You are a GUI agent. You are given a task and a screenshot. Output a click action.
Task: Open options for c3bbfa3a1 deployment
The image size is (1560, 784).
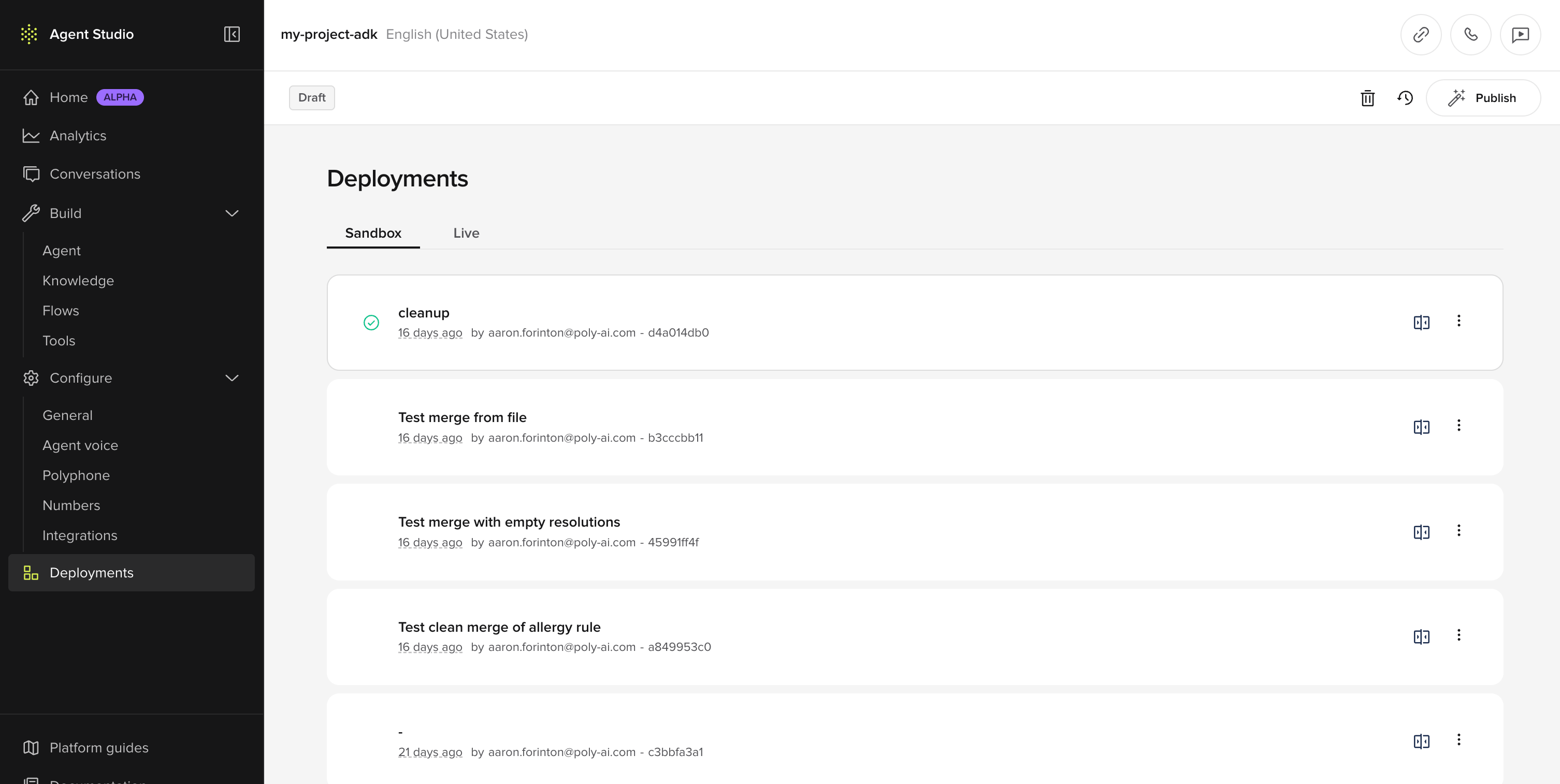(x=1459, y=740)
